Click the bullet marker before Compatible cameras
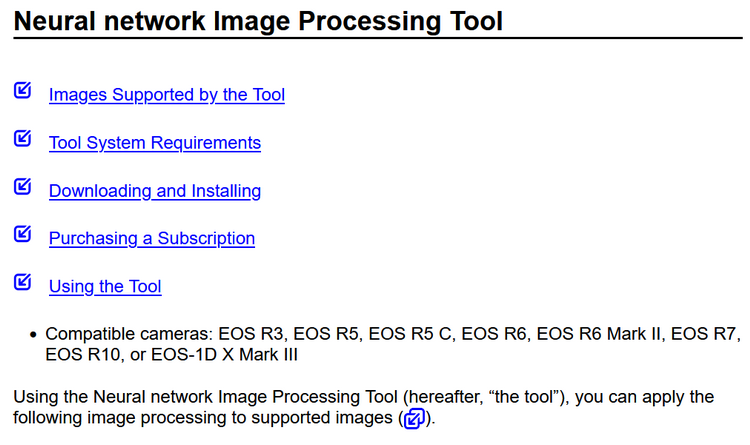Image resolution: width=750 pixels, height=445 pixels. (33, 334)
